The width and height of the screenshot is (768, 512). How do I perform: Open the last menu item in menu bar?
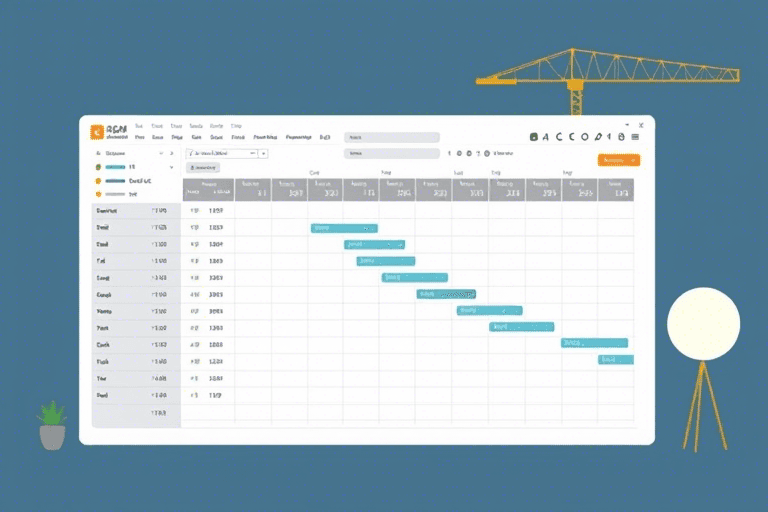tap(237, 127)
